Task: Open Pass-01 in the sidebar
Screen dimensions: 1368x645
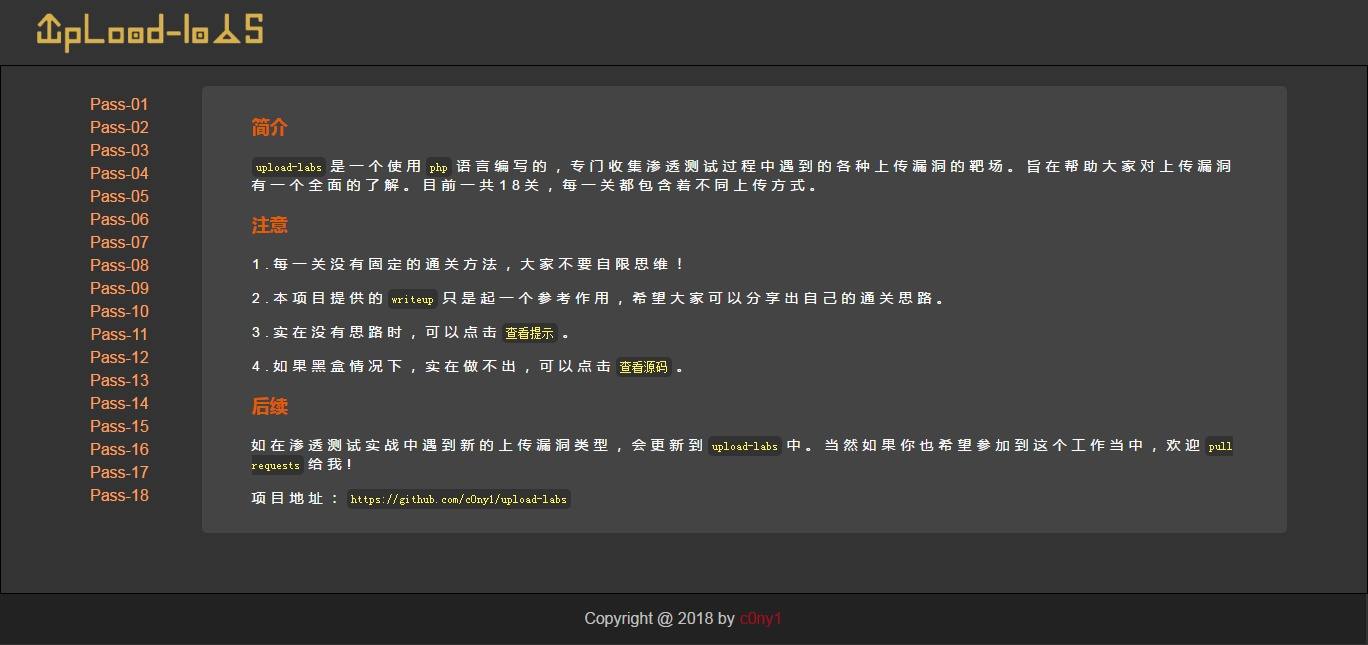Action: click(x=119, y=104)
